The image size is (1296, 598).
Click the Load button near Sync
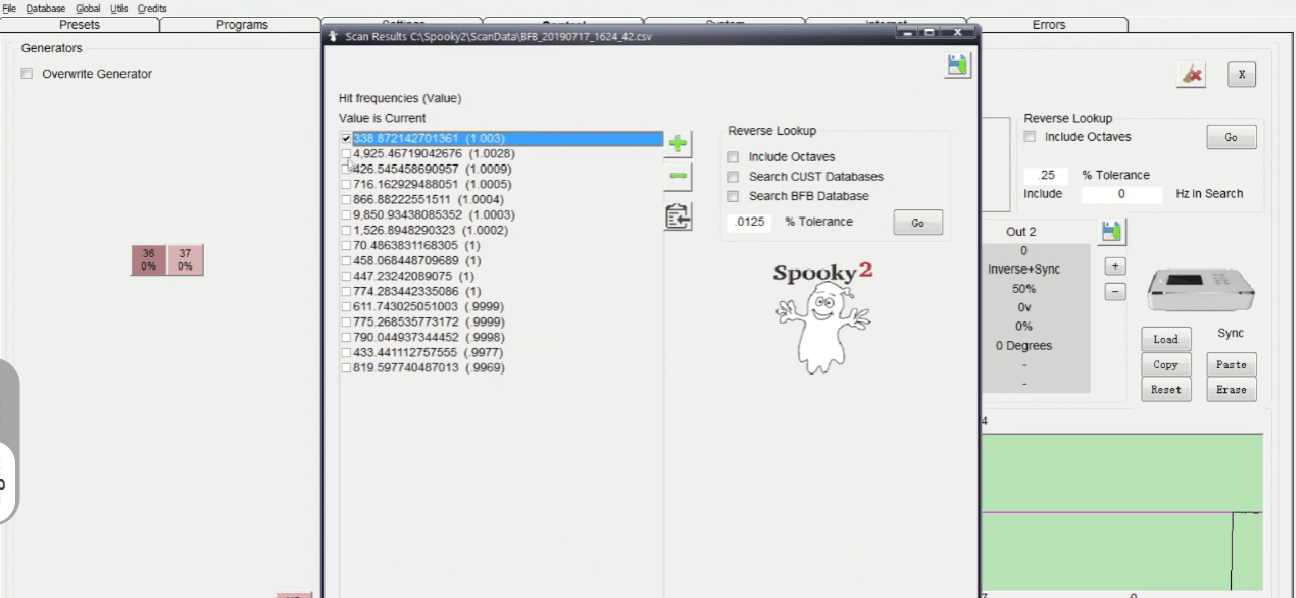point(1166,339)
